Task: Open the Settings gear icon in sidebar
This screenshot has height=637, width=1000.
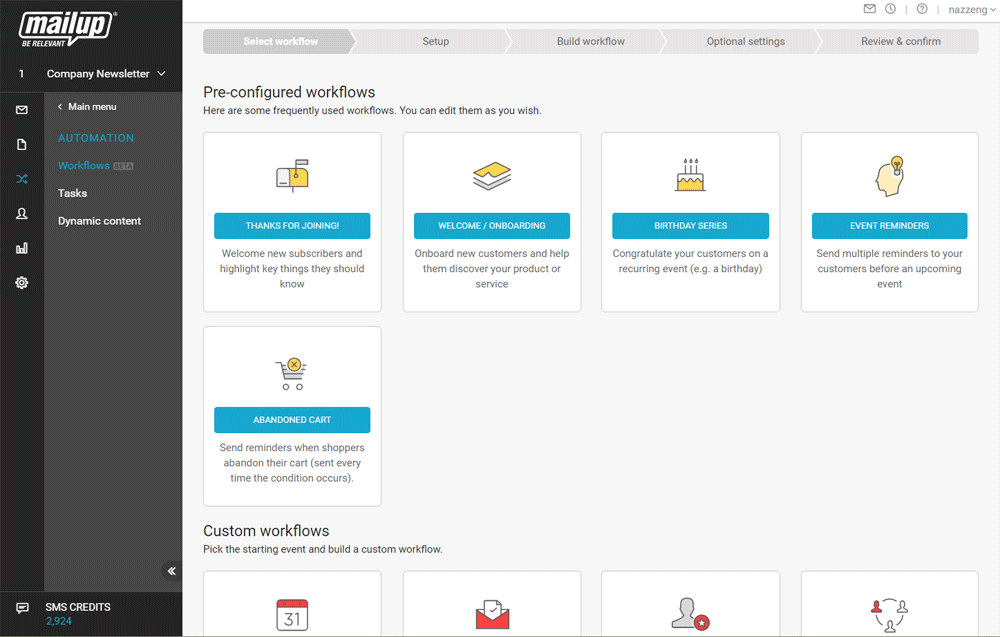Action: pos(22,283)
